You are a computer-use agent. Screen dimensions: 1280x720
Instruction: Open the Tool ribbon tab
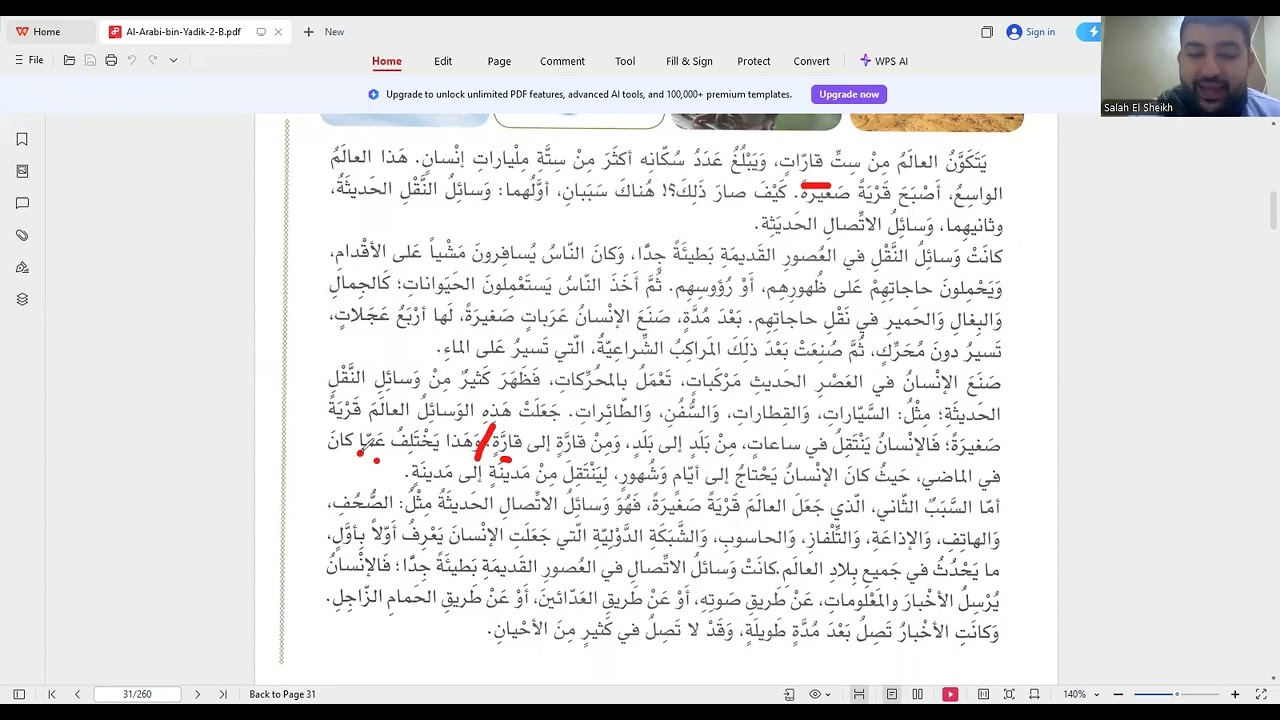point(625,61)
